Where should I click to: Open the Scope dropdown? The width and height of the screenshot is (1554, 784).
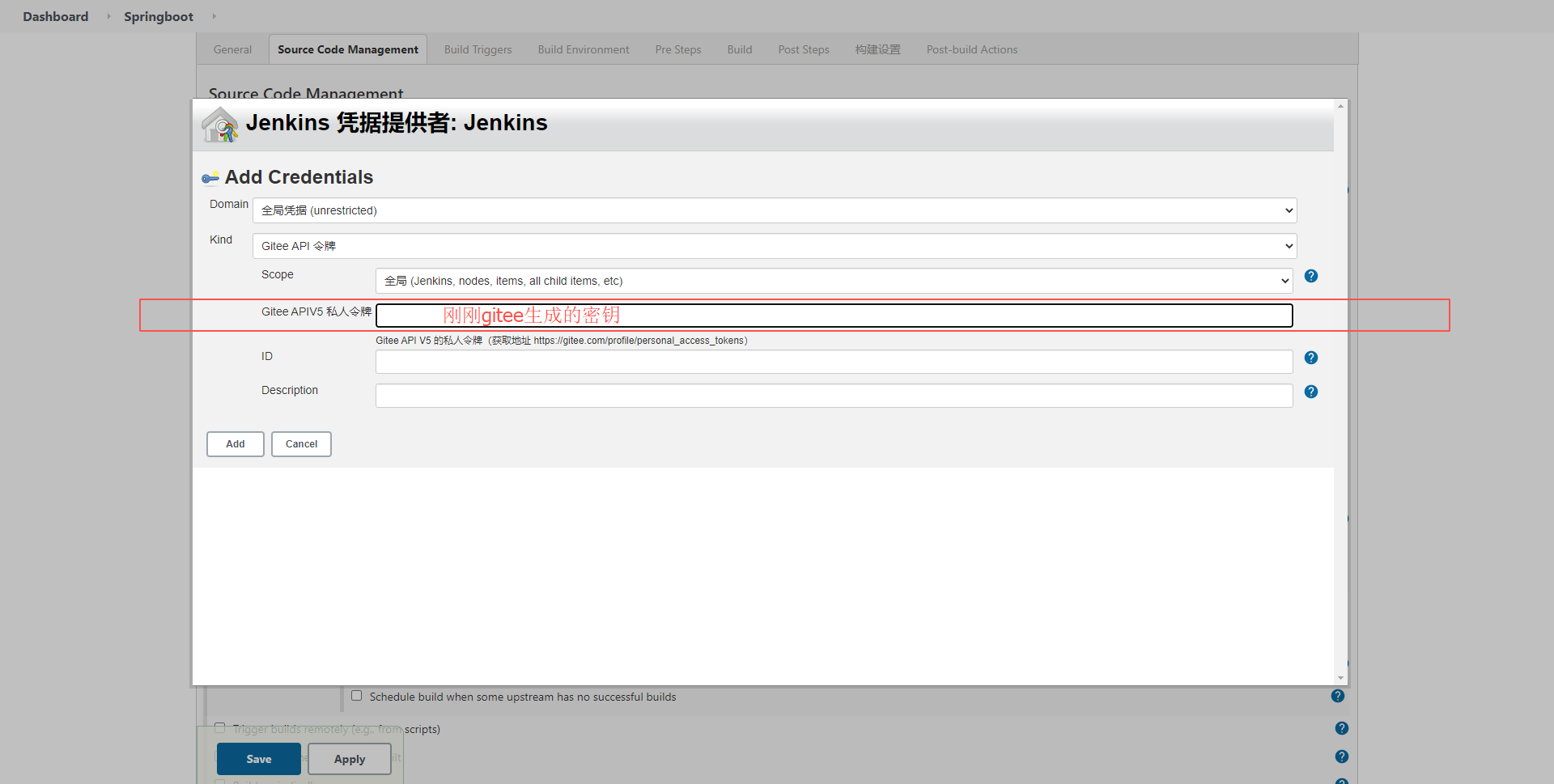pyautogui.click(x=834, y=281)
